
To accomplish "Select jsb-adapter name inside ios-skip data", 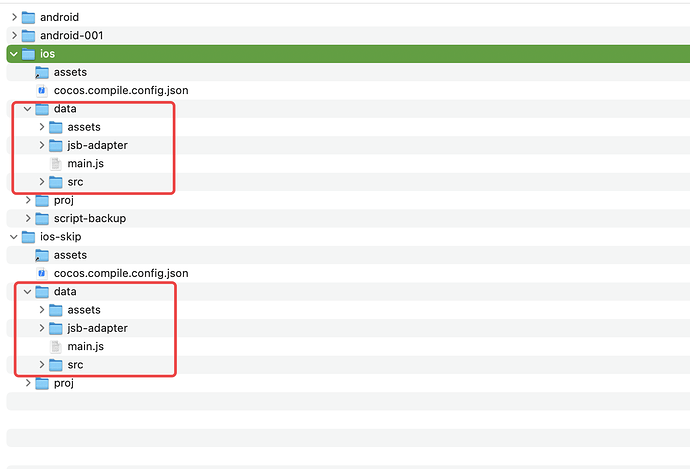I will coord(98,328).
